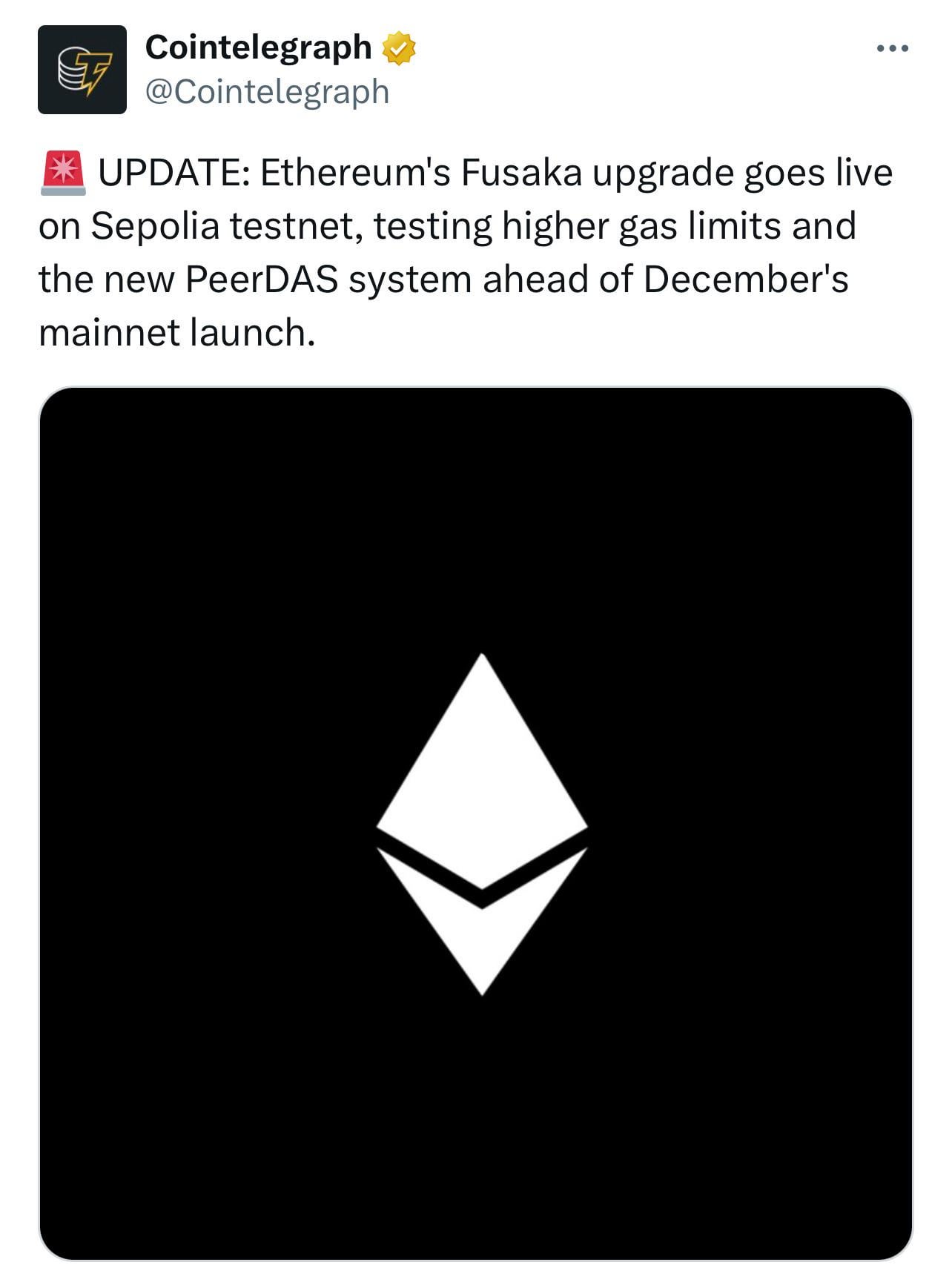Open the Cointelegraph display name
Screen dimensions: 952x1285
tap(258, 47)
